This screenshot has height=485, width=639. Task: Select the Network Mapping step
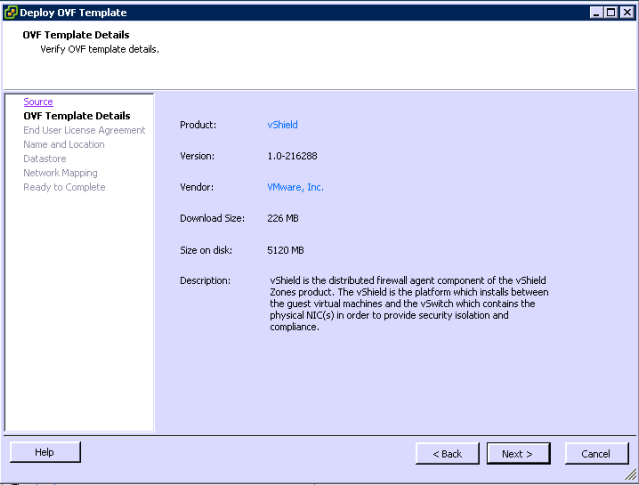[x=60, y=173]
